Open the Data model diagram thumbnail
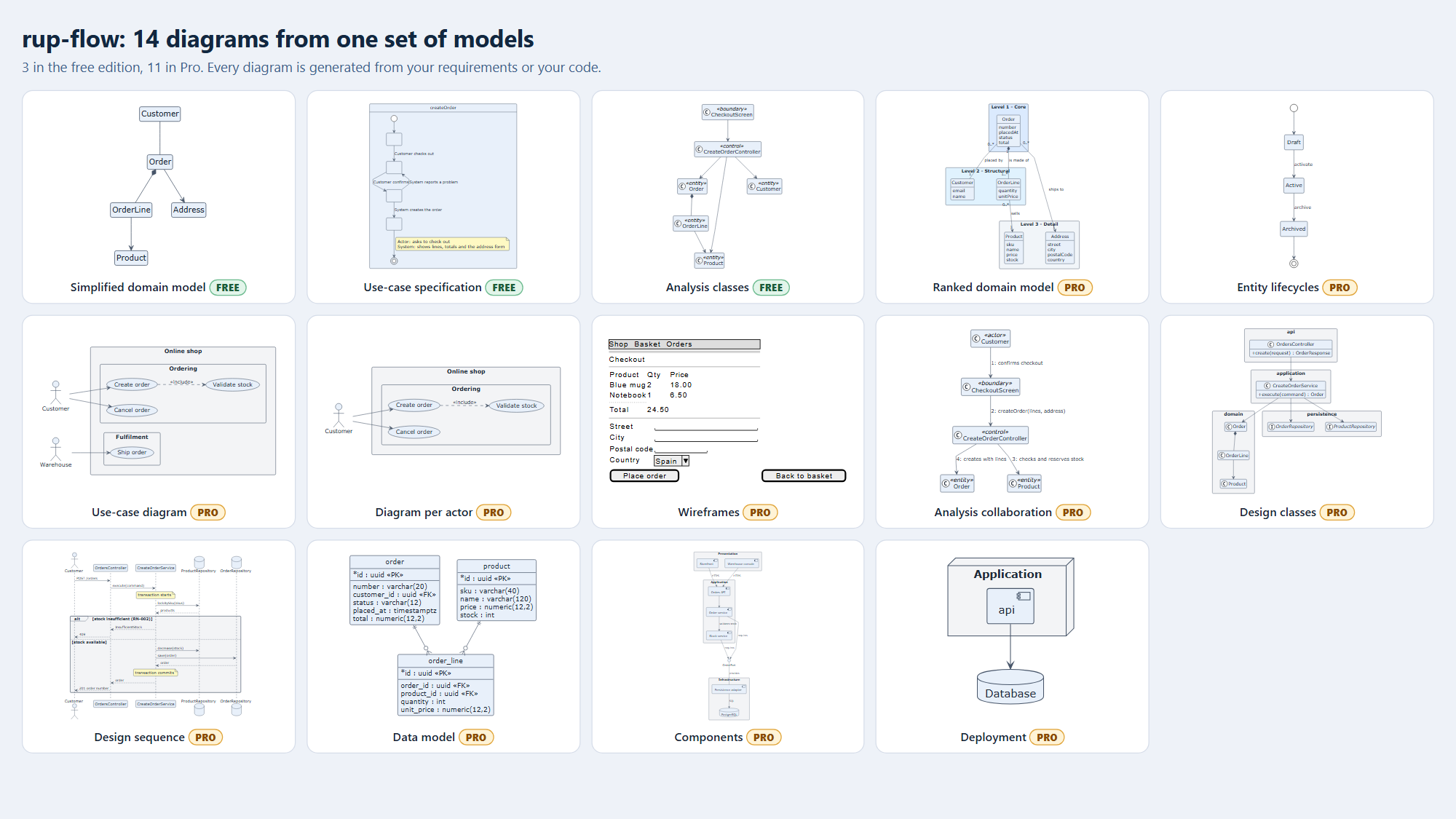This screenshot has width=1456, height=819. pos(443,636)
